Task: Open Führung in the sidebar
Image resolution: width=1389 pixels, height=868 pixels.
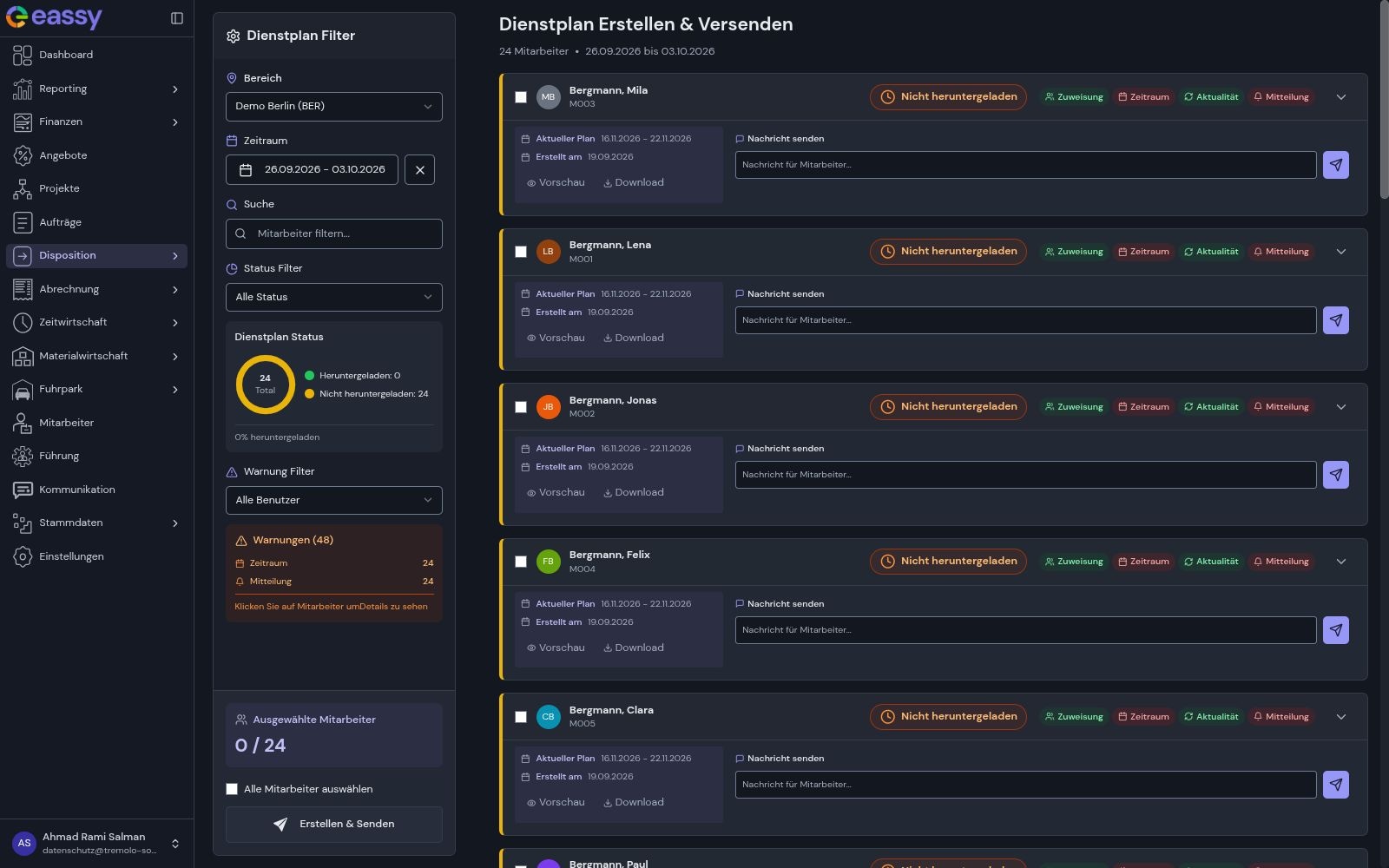Action: (x=96, y=456)
